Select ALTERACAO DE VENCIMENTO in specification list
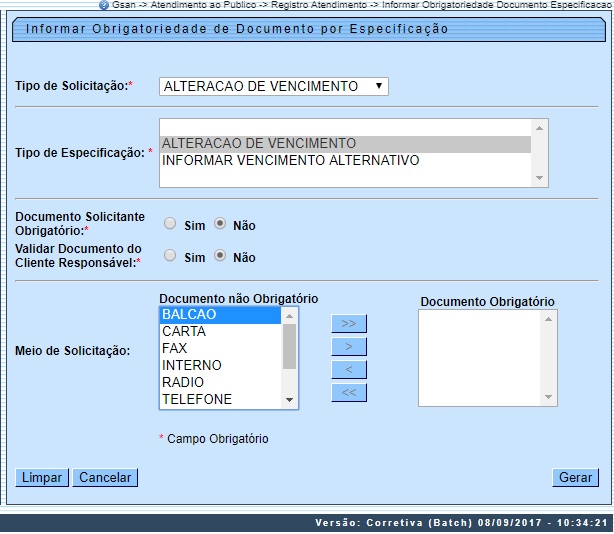 259,143
